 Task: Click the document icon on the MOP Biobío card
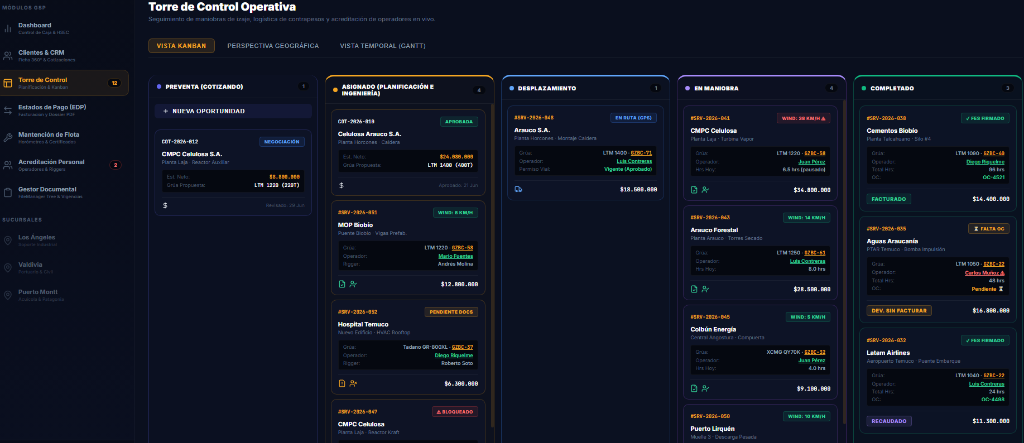pyautogui.click(x=342, y=284)
